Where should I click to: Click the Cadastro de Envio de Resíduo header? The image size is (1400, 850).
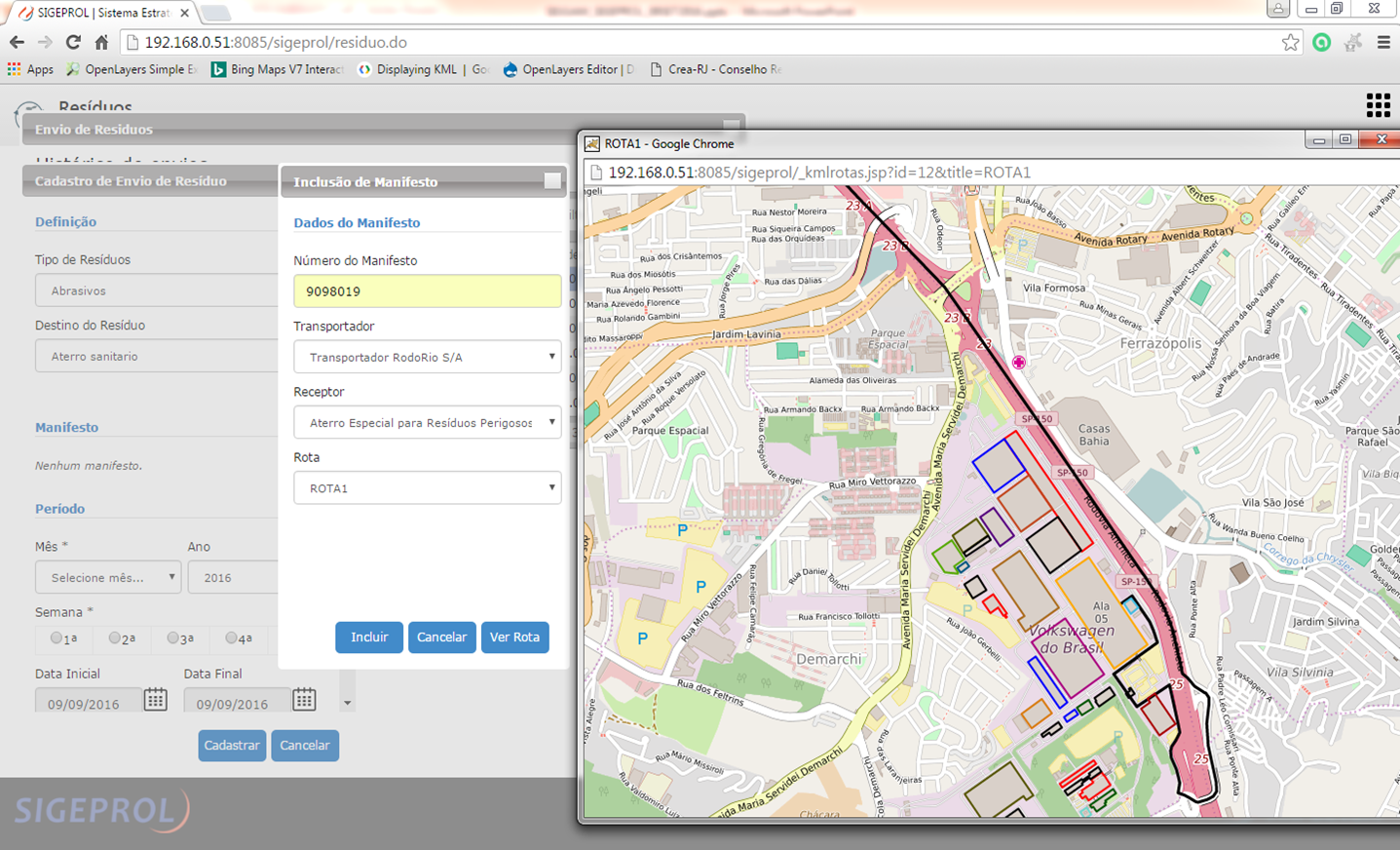[151, 180]
